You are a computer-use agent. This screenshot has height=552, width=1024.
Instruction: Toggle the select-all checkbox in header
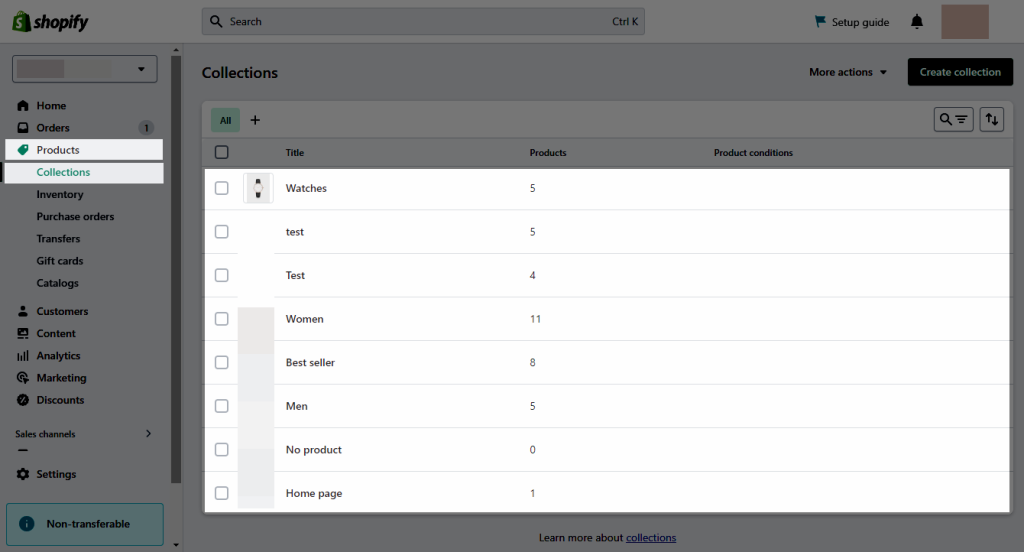(x=222, y=152)
